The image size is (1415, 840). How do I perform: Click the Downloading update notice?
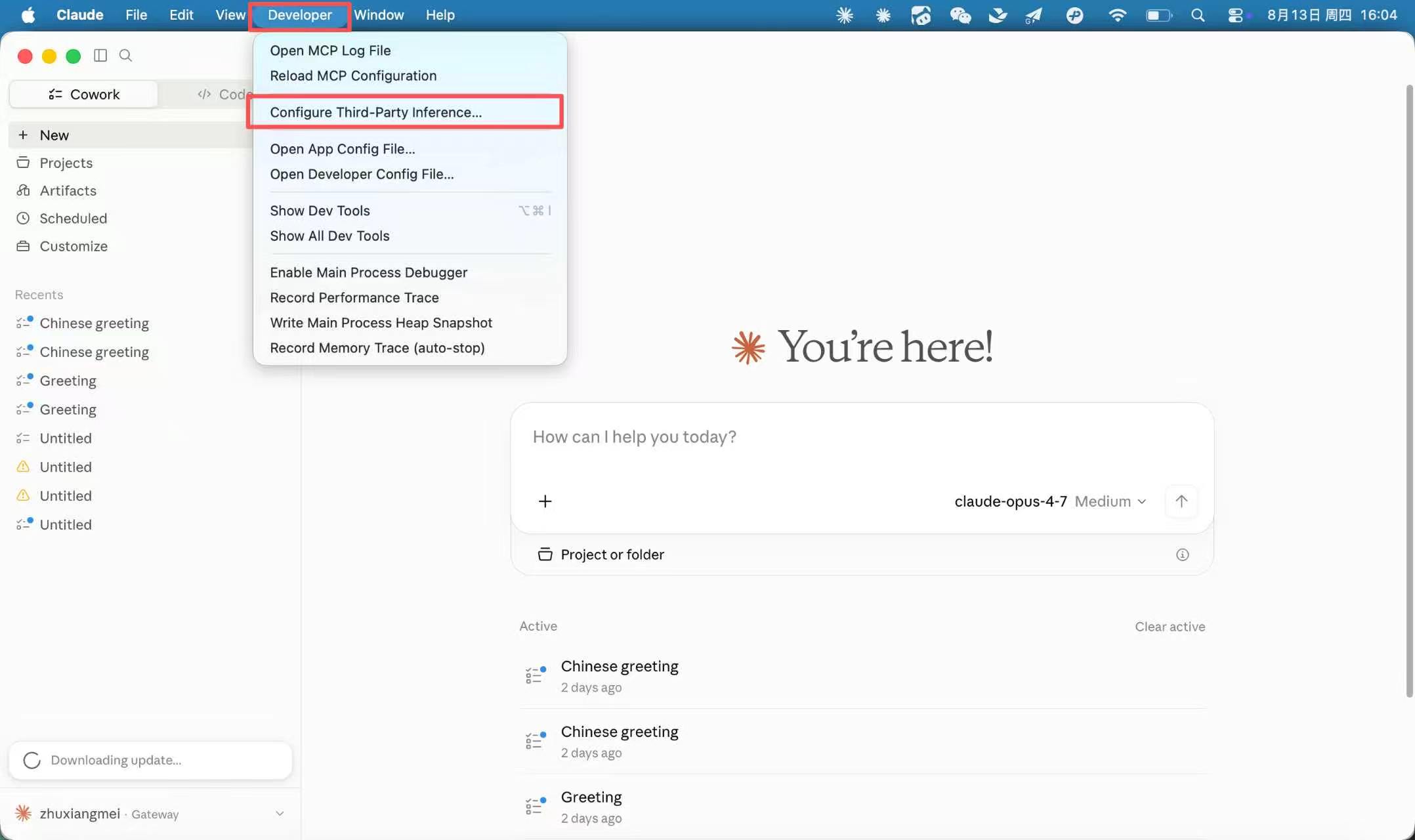pos(150,760)
